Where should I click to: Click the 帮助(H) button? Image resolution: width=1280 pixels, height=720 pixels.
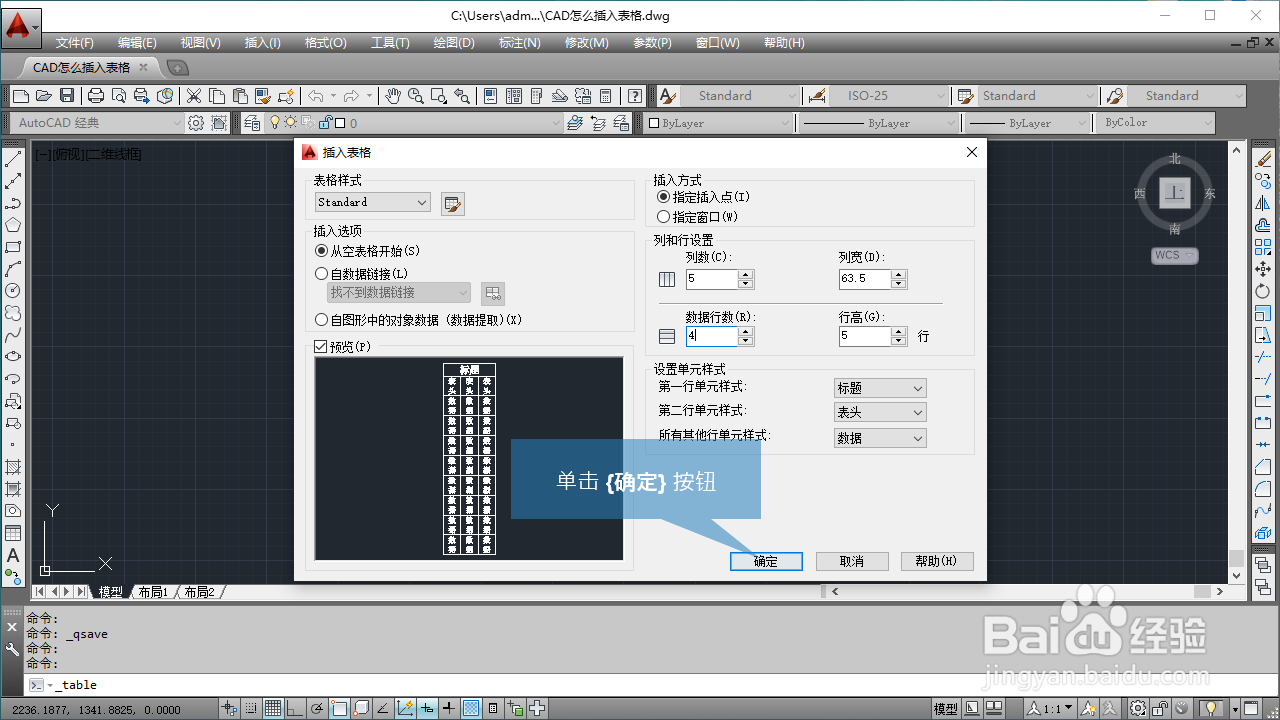(937, 561)
